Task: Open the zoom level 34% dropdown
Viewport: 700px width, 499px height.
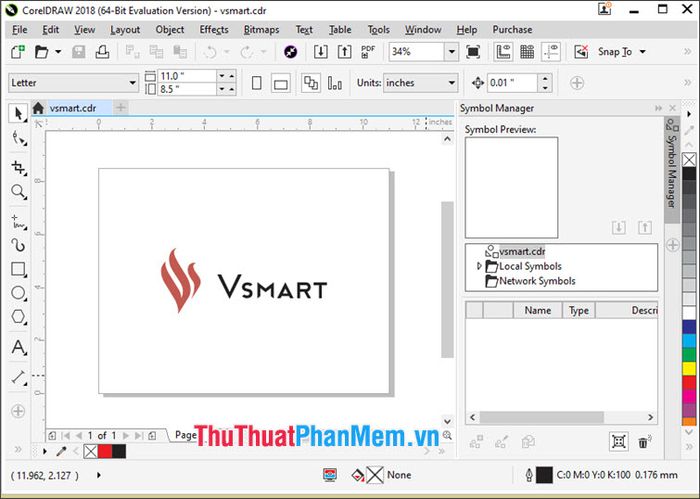Action: [451, 52]
